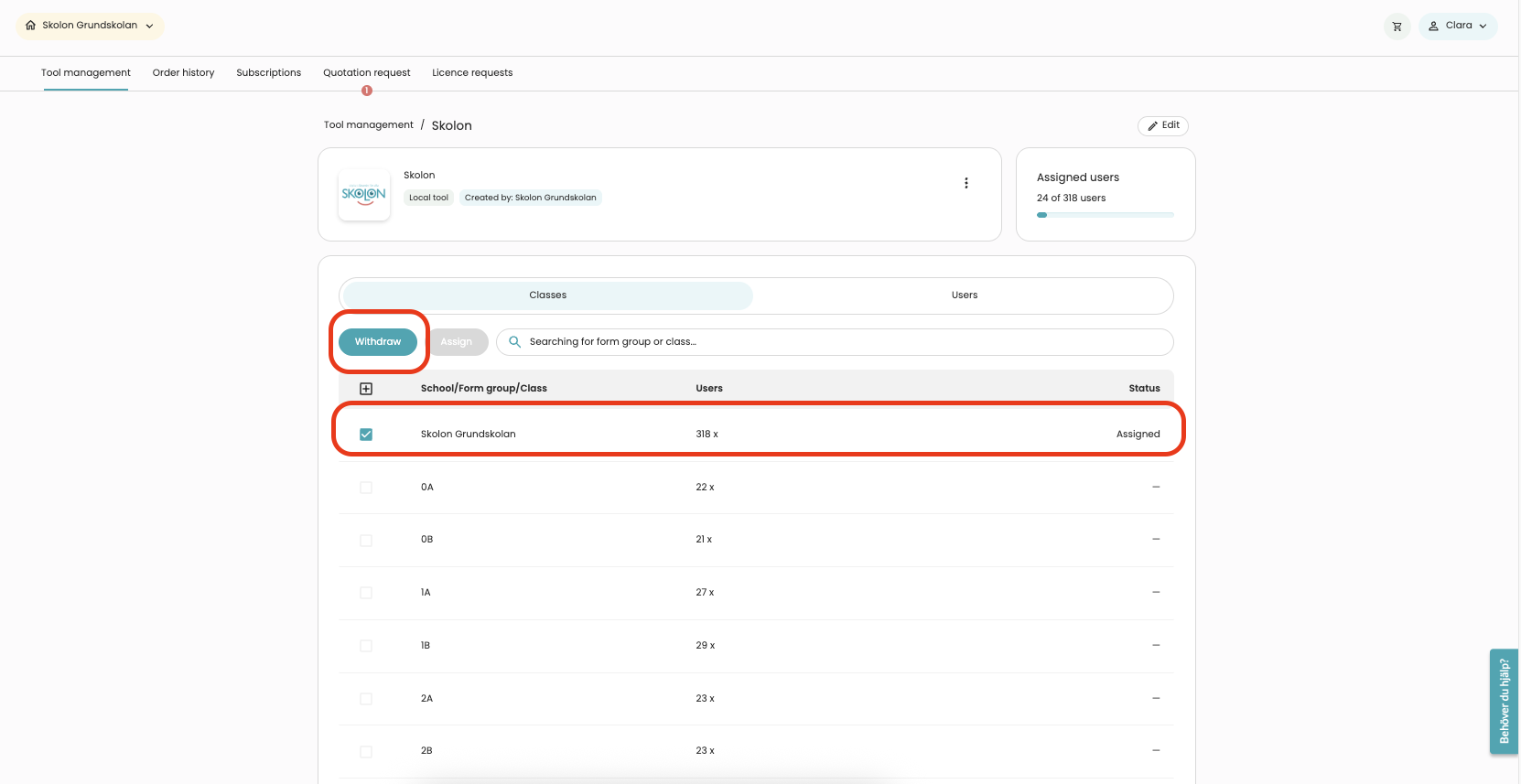Select the checkbox for class 1B

pyautogui.click(x=366, y=646)
